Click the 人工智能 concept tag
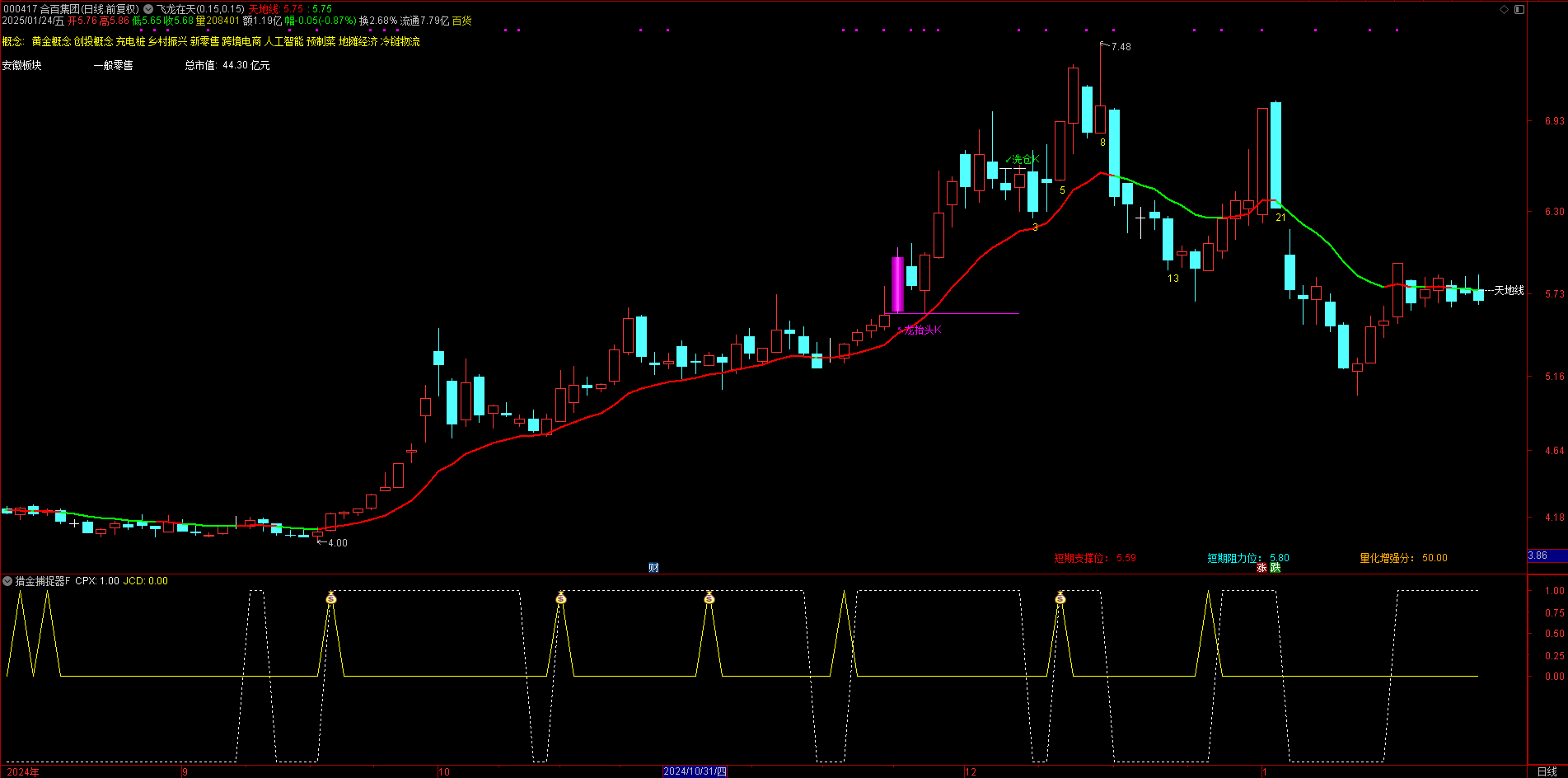Viewport: 1568px width, 778px height. coord(283,41)
